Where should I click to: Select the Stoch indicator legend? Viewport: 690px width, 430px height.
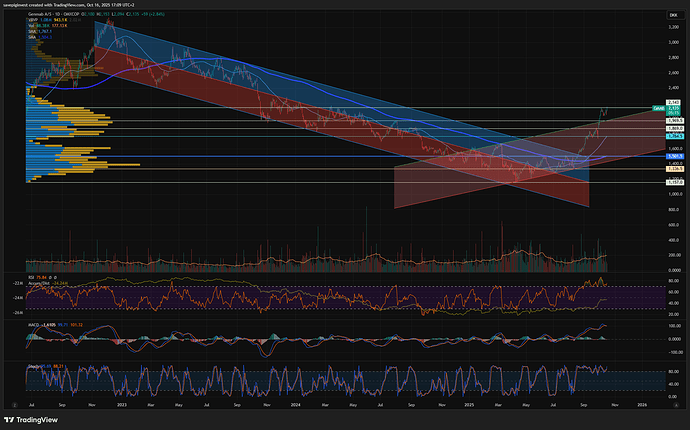pos(34,365)
